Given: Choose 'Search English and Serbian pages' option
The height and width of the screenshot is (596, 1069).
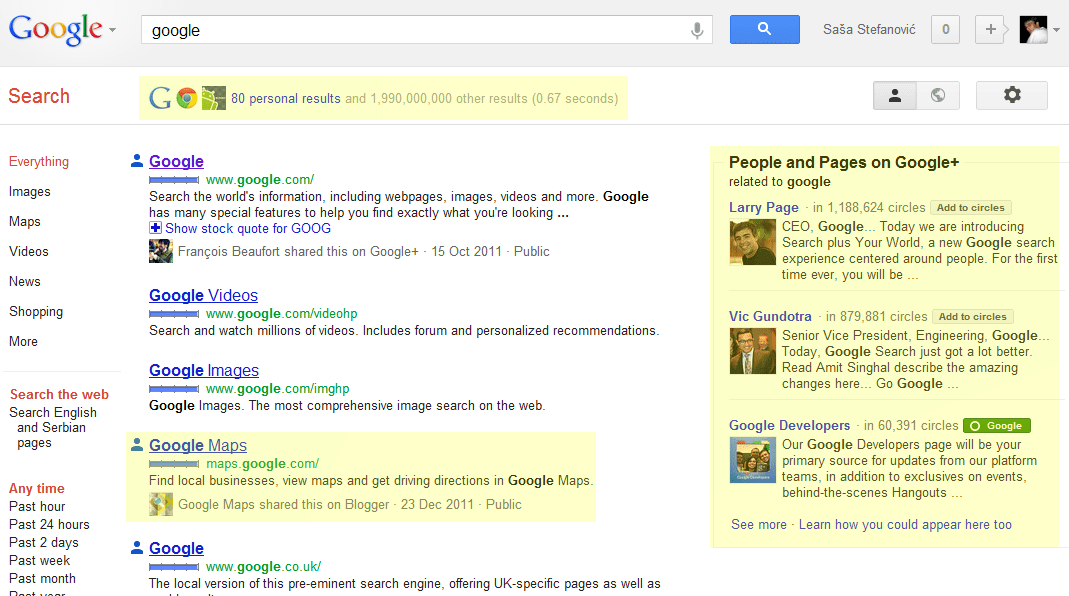Looking at the screenshot, I should 52,428.
